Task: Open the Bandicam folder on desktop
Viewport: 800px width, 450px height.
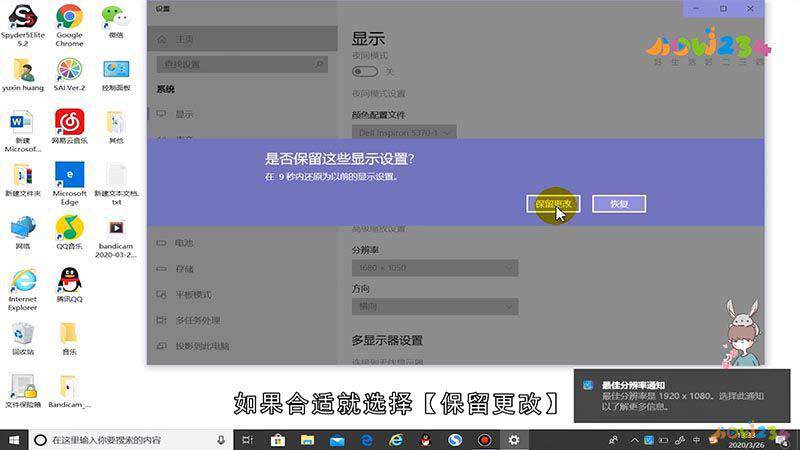Action: (x=69, y=391)
